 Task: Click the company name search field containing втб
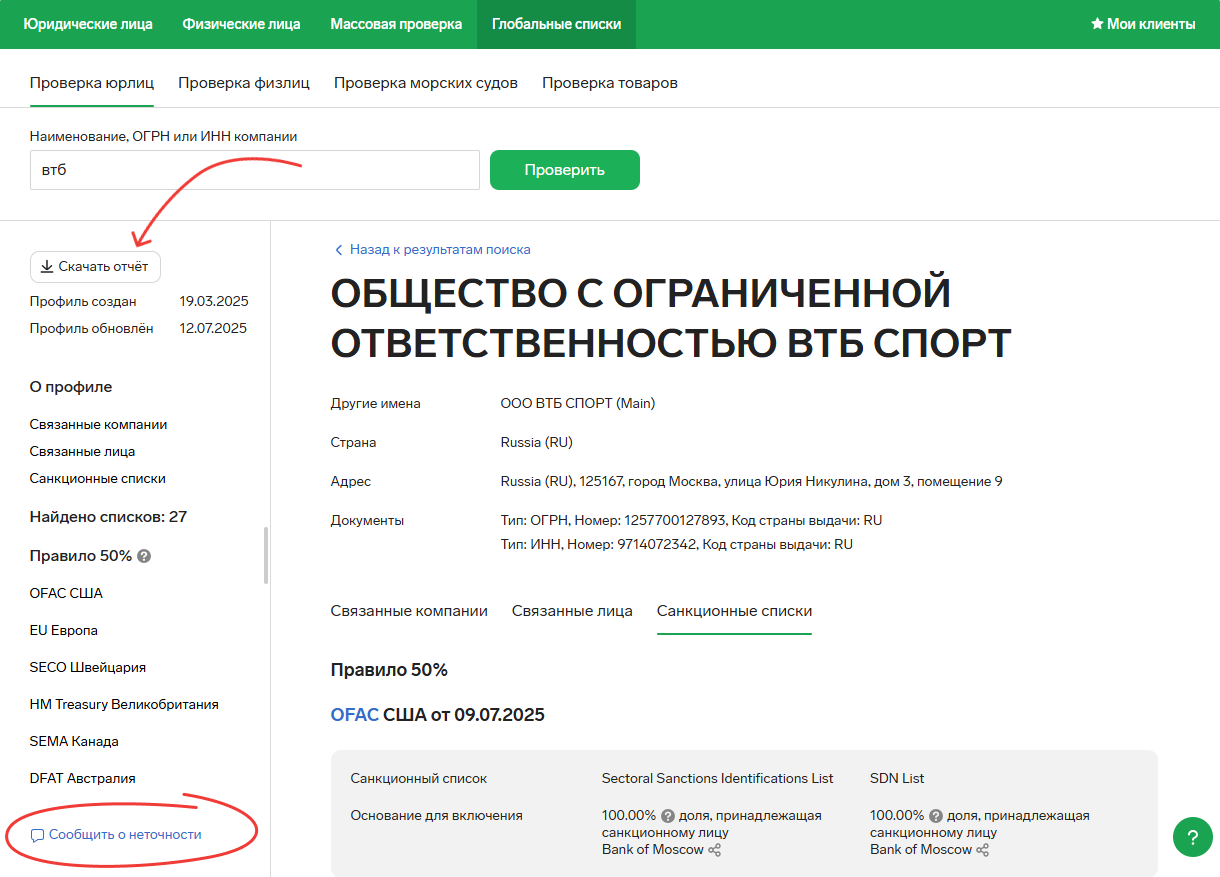[255, 170]
